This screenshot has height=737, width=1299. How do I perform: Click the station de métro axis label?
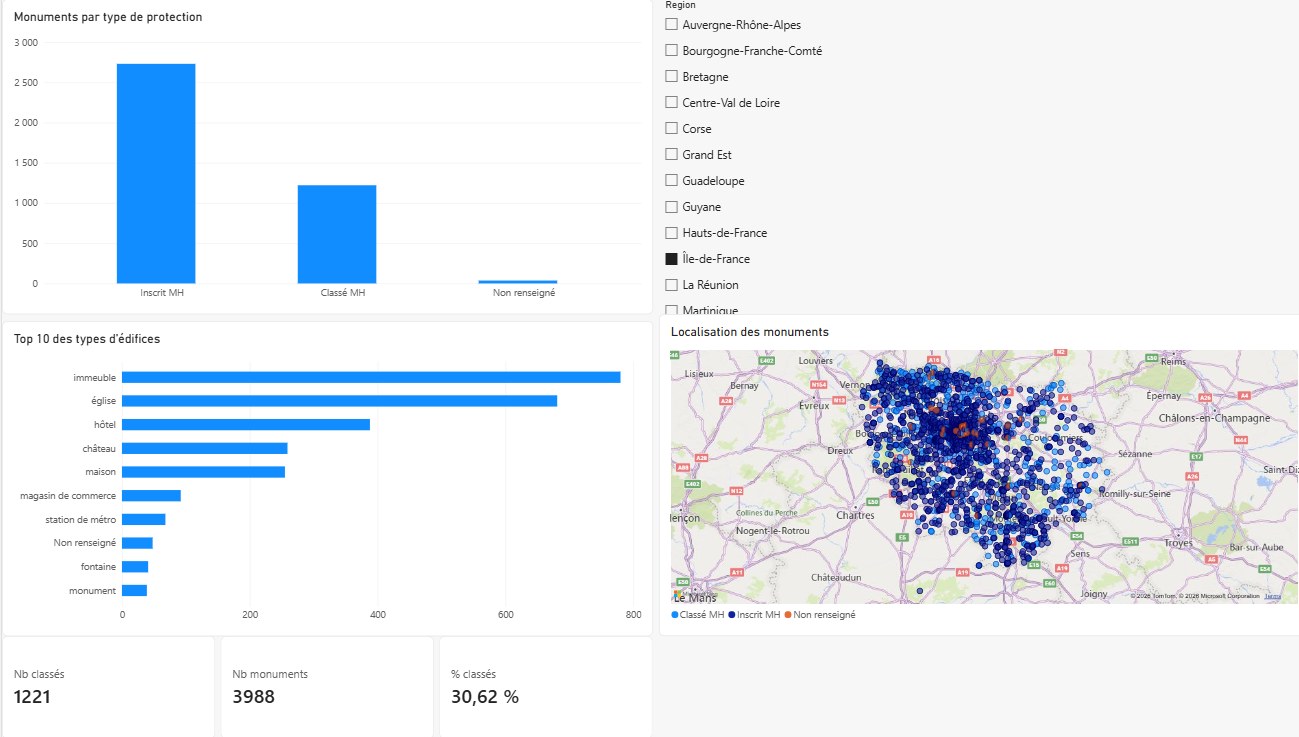point(81,519)
